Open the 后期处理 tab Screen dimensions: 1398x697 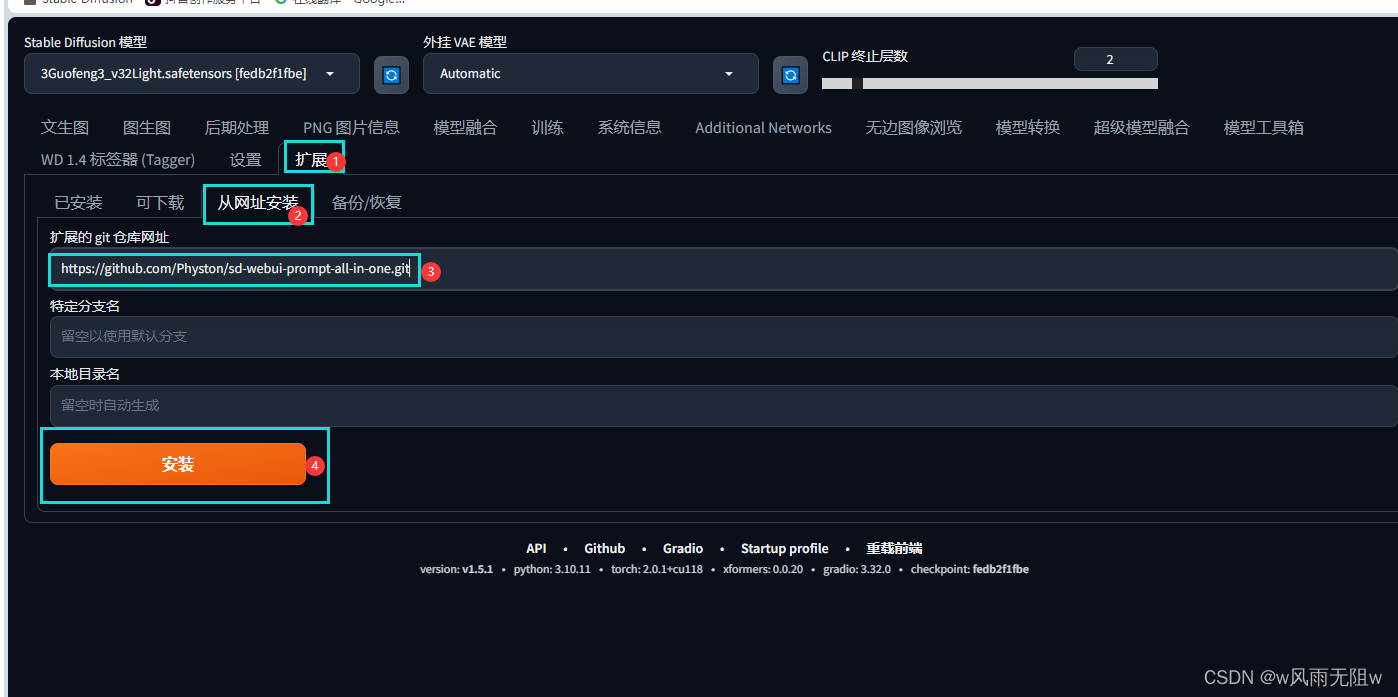(237, 127)
